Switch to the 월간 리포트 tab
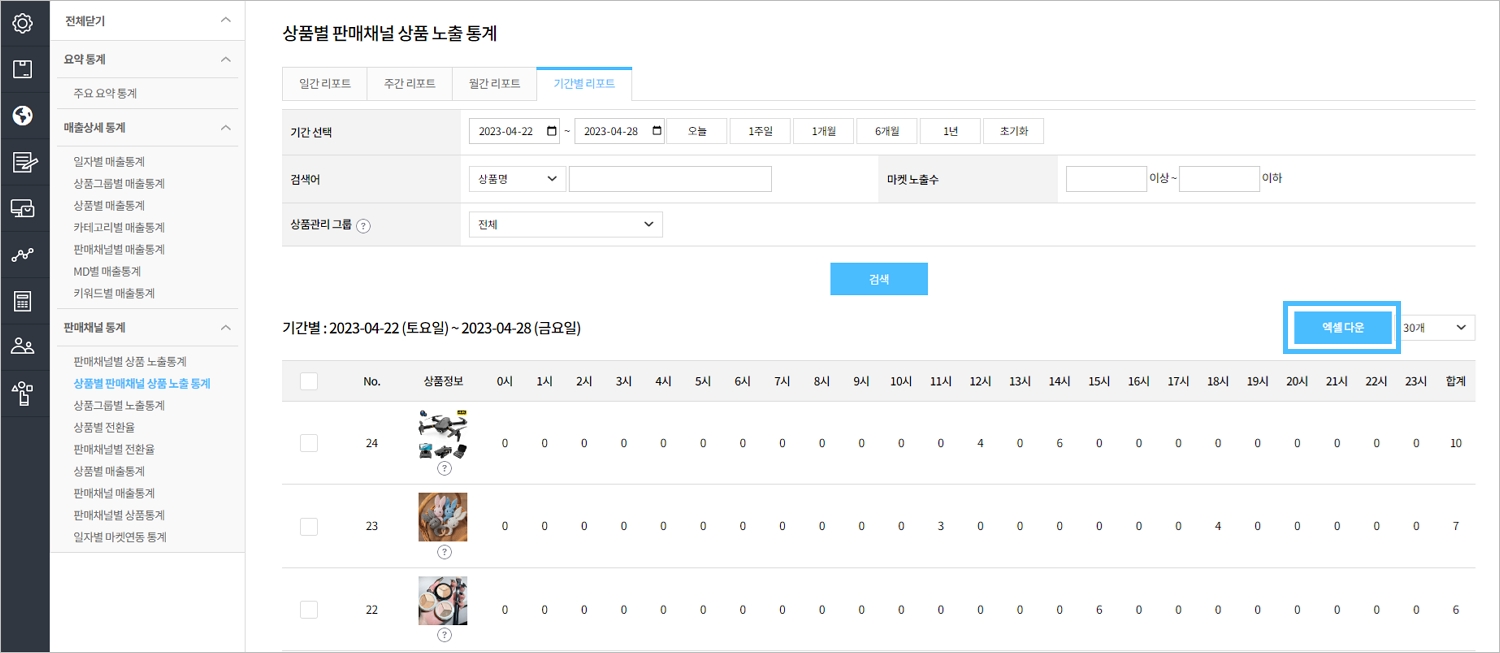This screenshot has height=653, width=1500. 494,84
